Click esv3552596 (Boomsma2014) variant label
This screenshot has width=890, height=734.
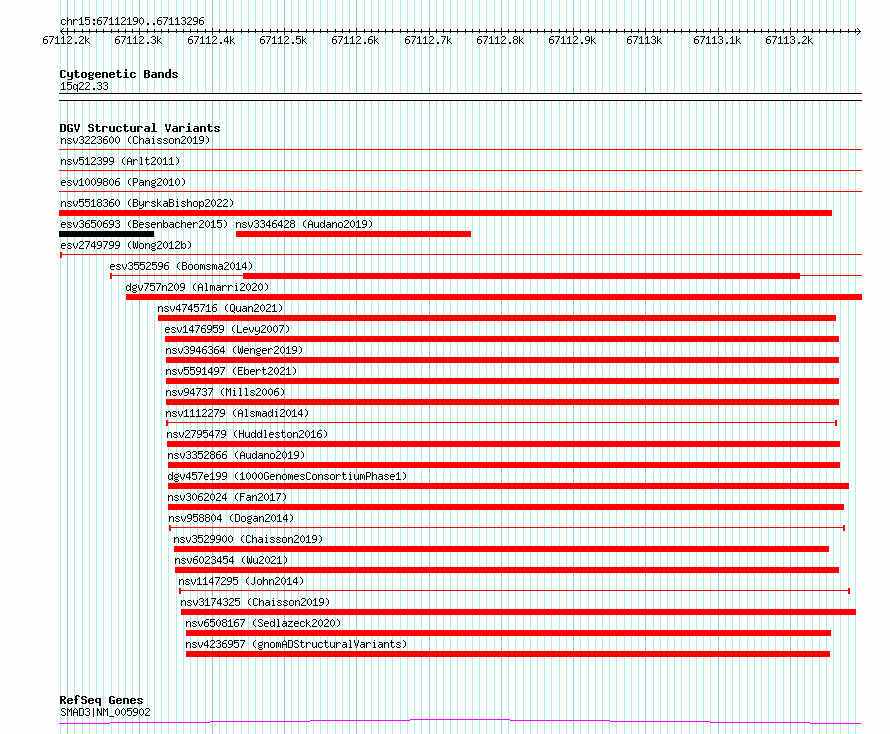point(181,266)
